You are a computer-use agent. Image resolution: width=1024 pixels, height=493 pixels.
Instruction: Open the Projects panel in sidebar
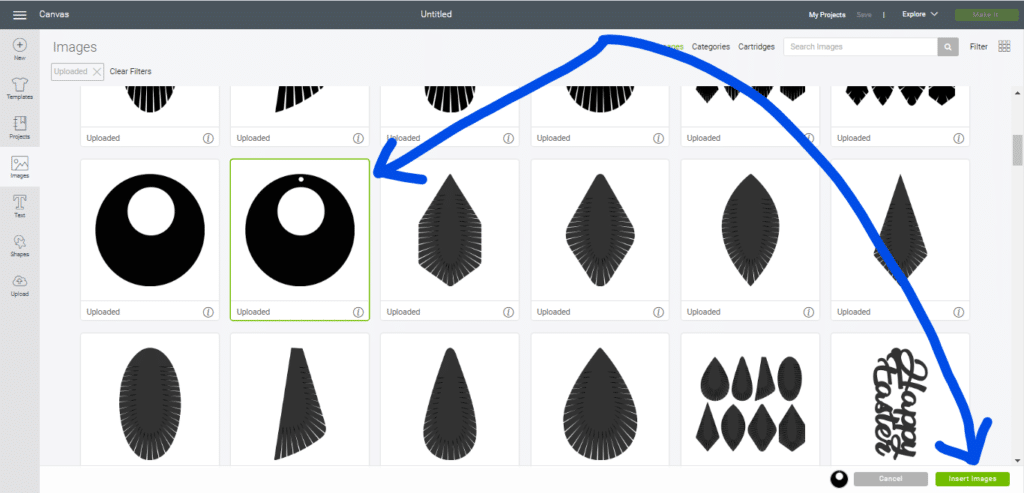click(x=20, y=127)
